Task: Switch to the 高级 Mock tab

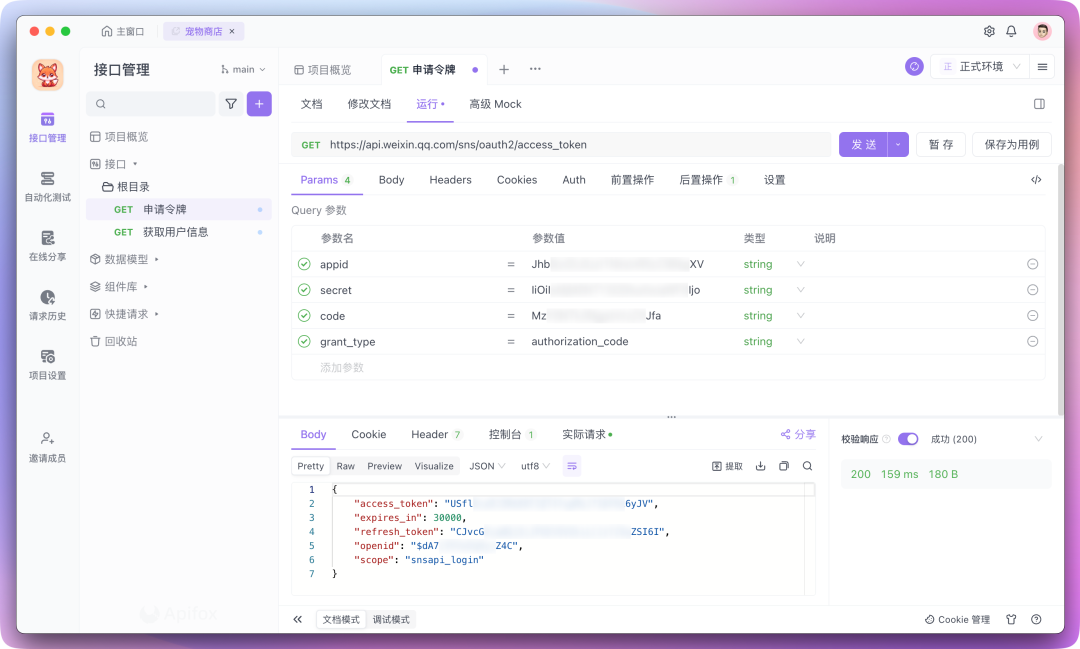Action: click(x=495, y=104)
